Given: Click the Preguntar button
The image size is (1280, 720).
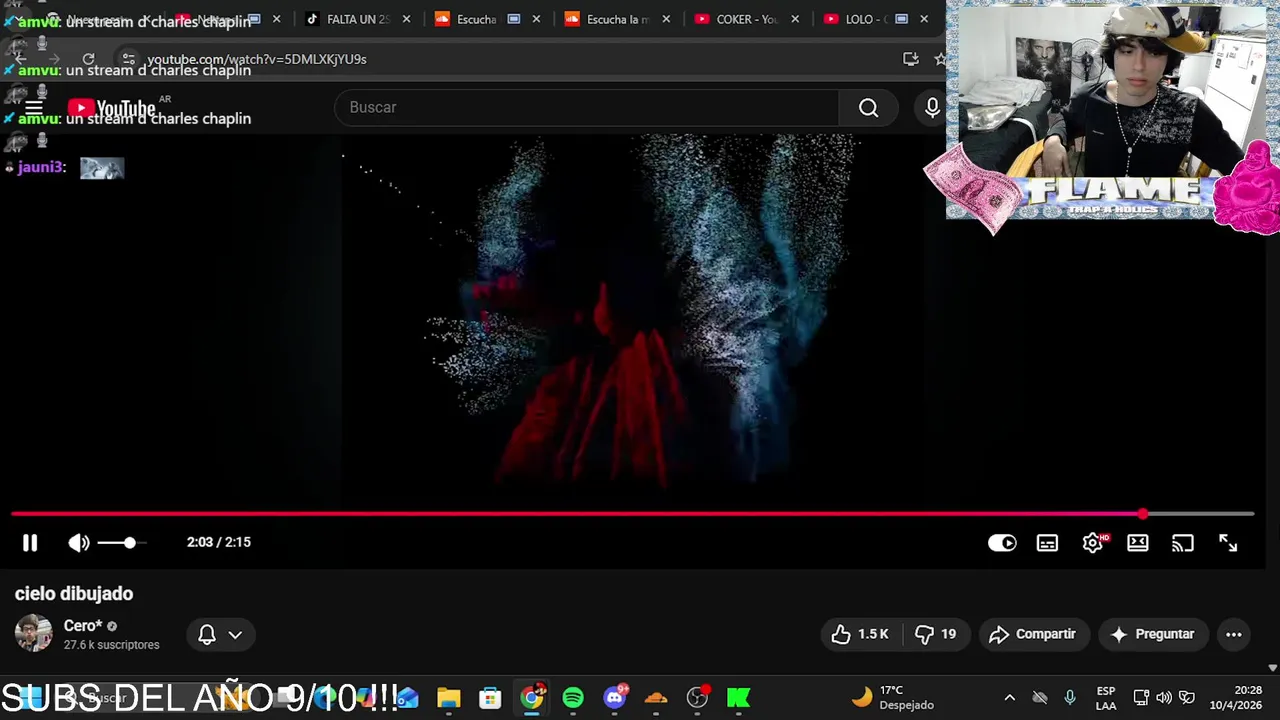Looking at the screenshot, I should tap(1152, 634).
